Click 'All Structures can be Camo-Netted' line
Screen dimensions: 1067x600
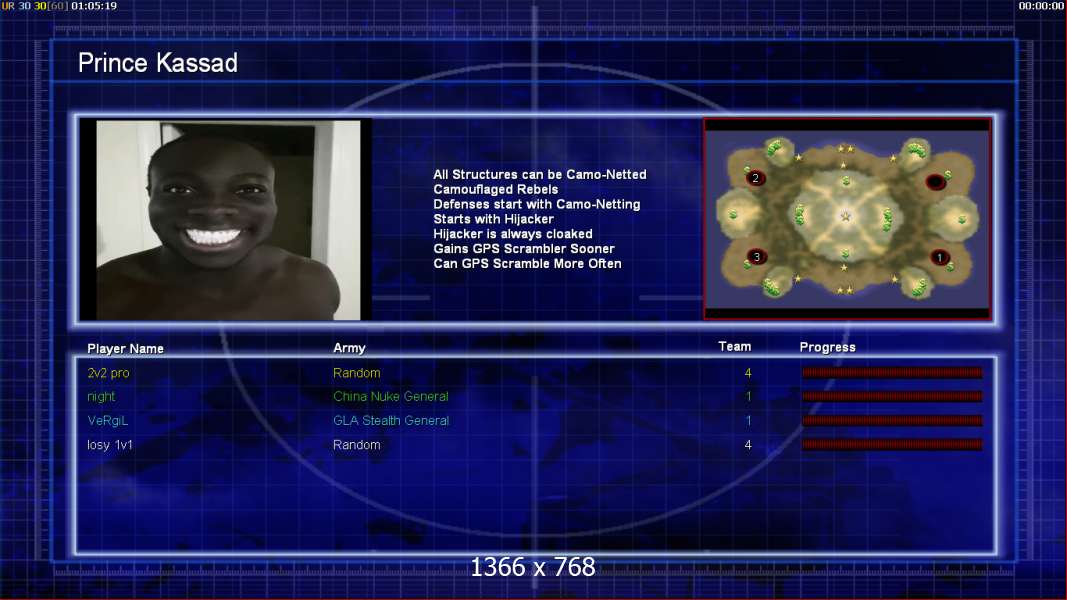click(540, 174)
